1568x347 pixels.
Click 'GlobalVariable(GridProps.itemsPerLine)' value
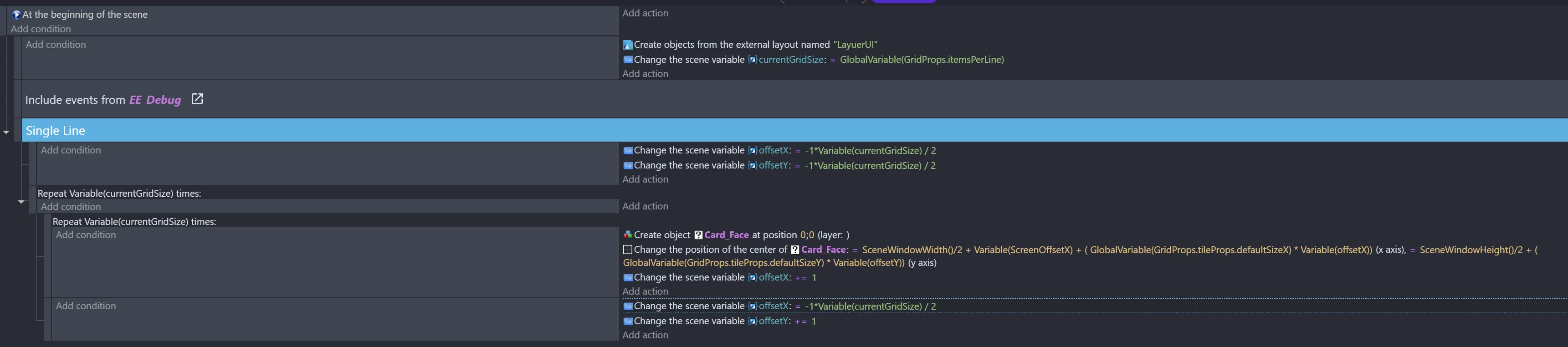(x=922, y=60)
